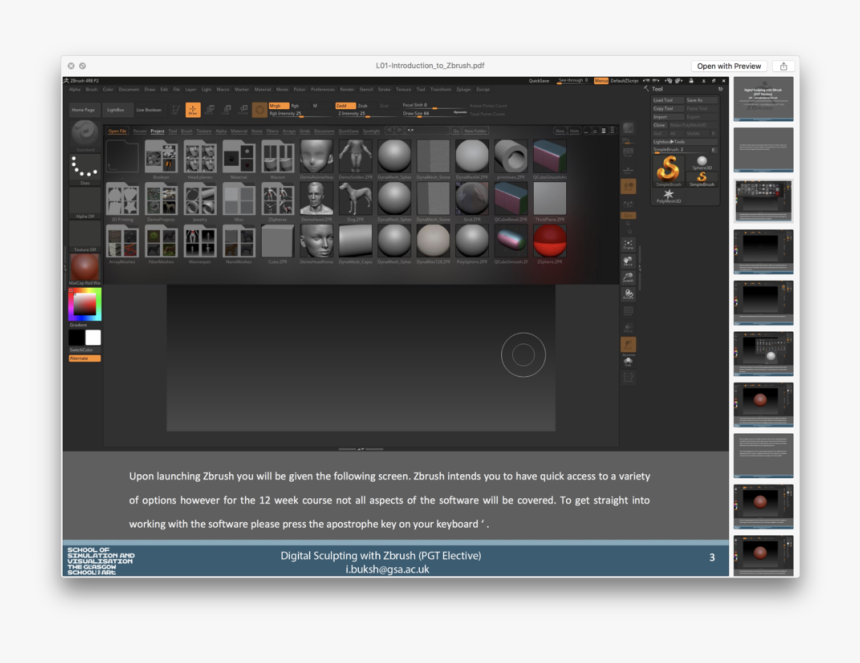Image resolution: width=860 pixels, height=663 pixels.
Task: Click the QuickSave button
Action: pyautogui.click(x=539, y=81)
